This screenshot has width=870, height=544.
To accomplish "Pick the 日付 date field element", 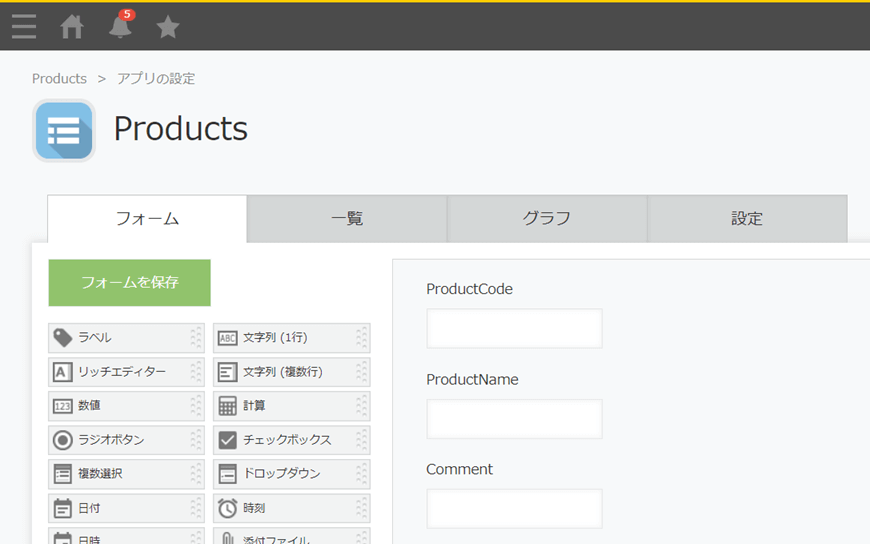I will point(126,508).
